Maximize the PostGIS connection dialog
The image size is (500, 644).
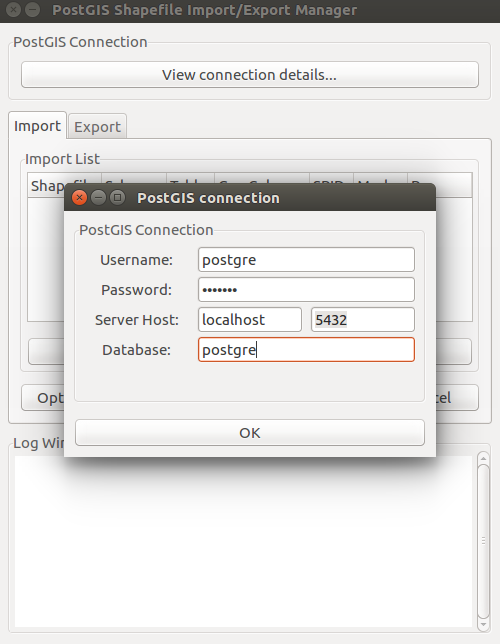(x=118, y=198)
